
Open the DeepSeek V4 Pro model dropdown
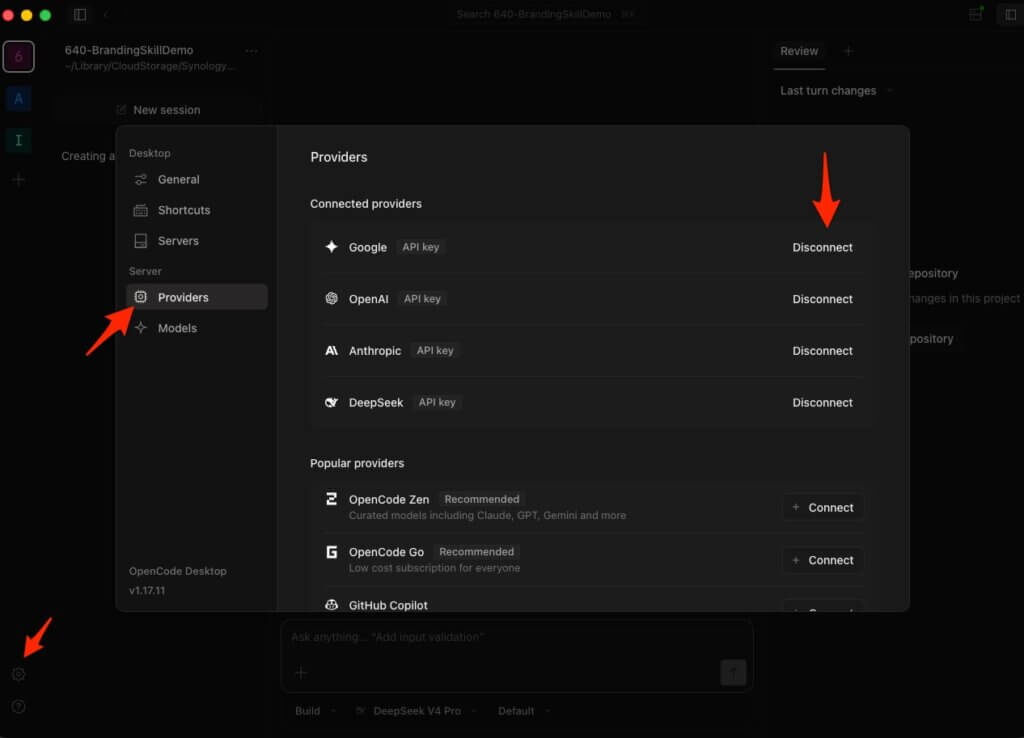pos(417,711)
